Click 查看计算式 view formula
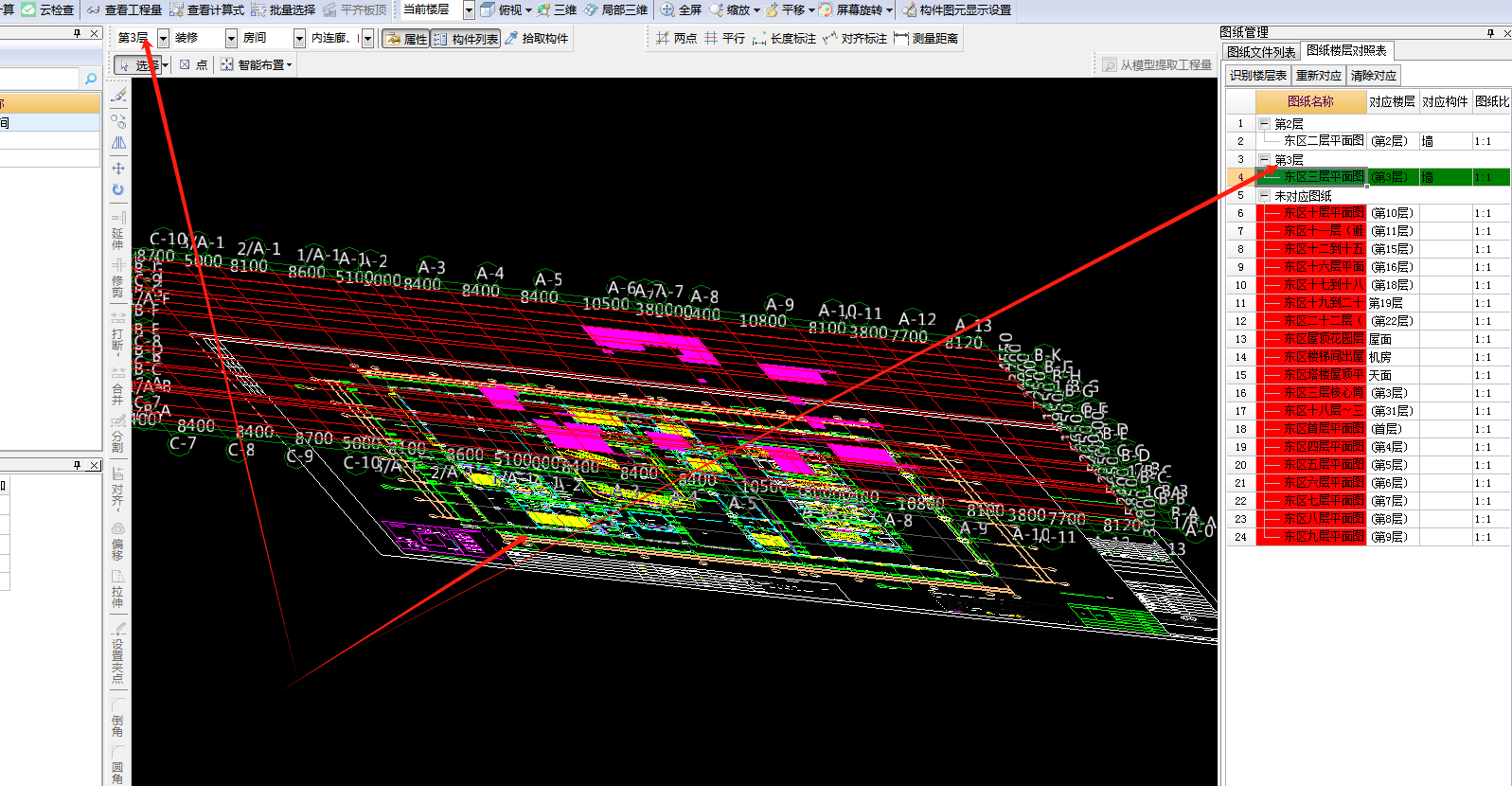Viewport: 1512px width, 786px height. tap(206, 9)
